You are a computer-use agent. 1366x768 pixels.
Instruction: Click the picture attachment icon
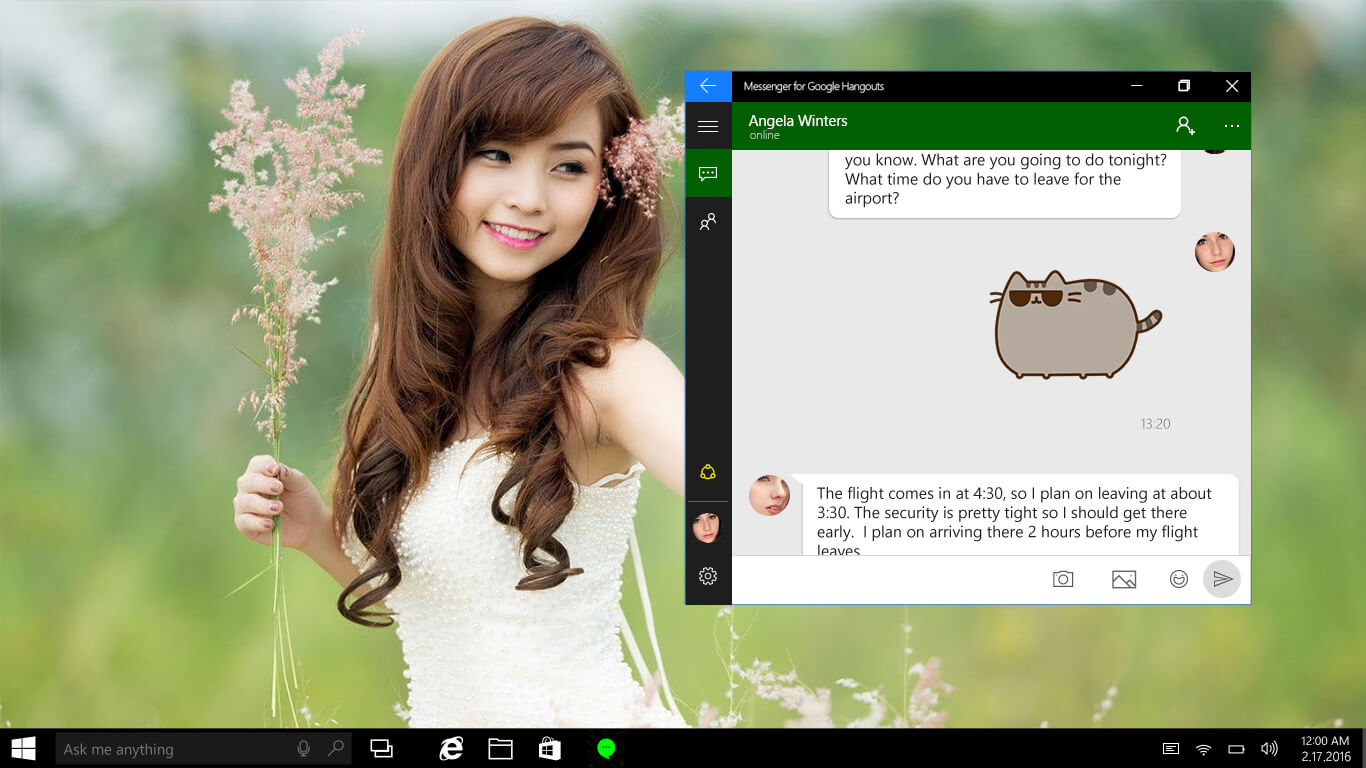point(1124,579)
